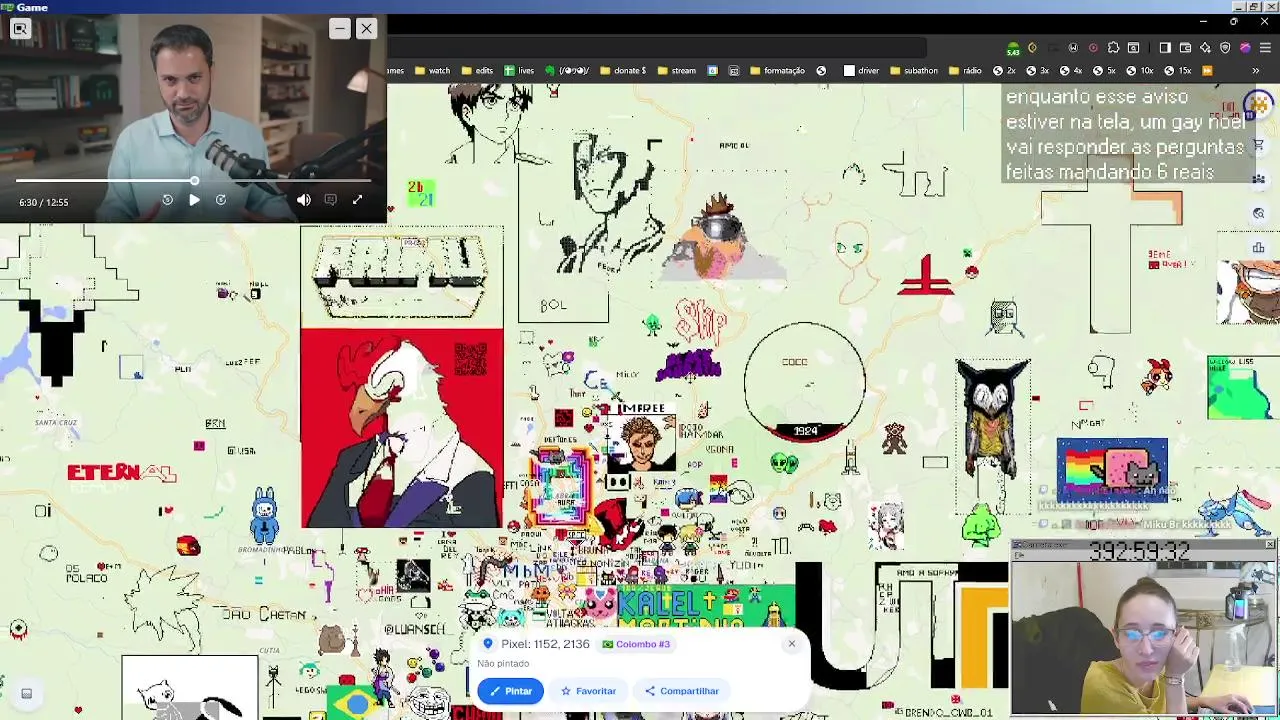
Task: Click the Pintar button
Action: pyautogui.click(x=511, y=691)
